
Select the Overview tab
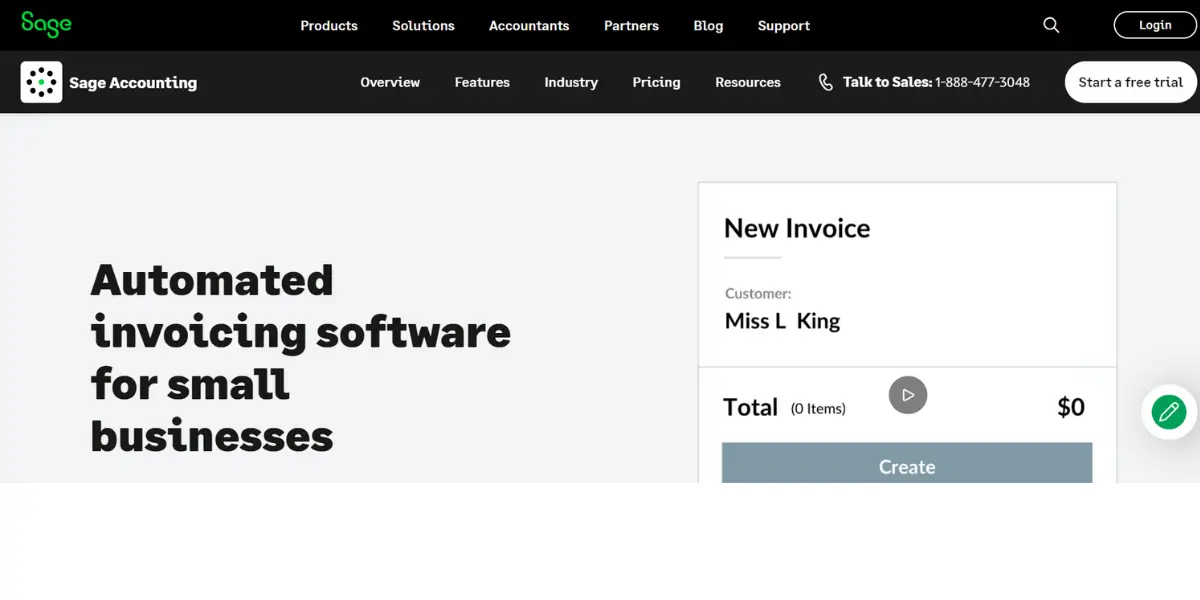point(390,82)
